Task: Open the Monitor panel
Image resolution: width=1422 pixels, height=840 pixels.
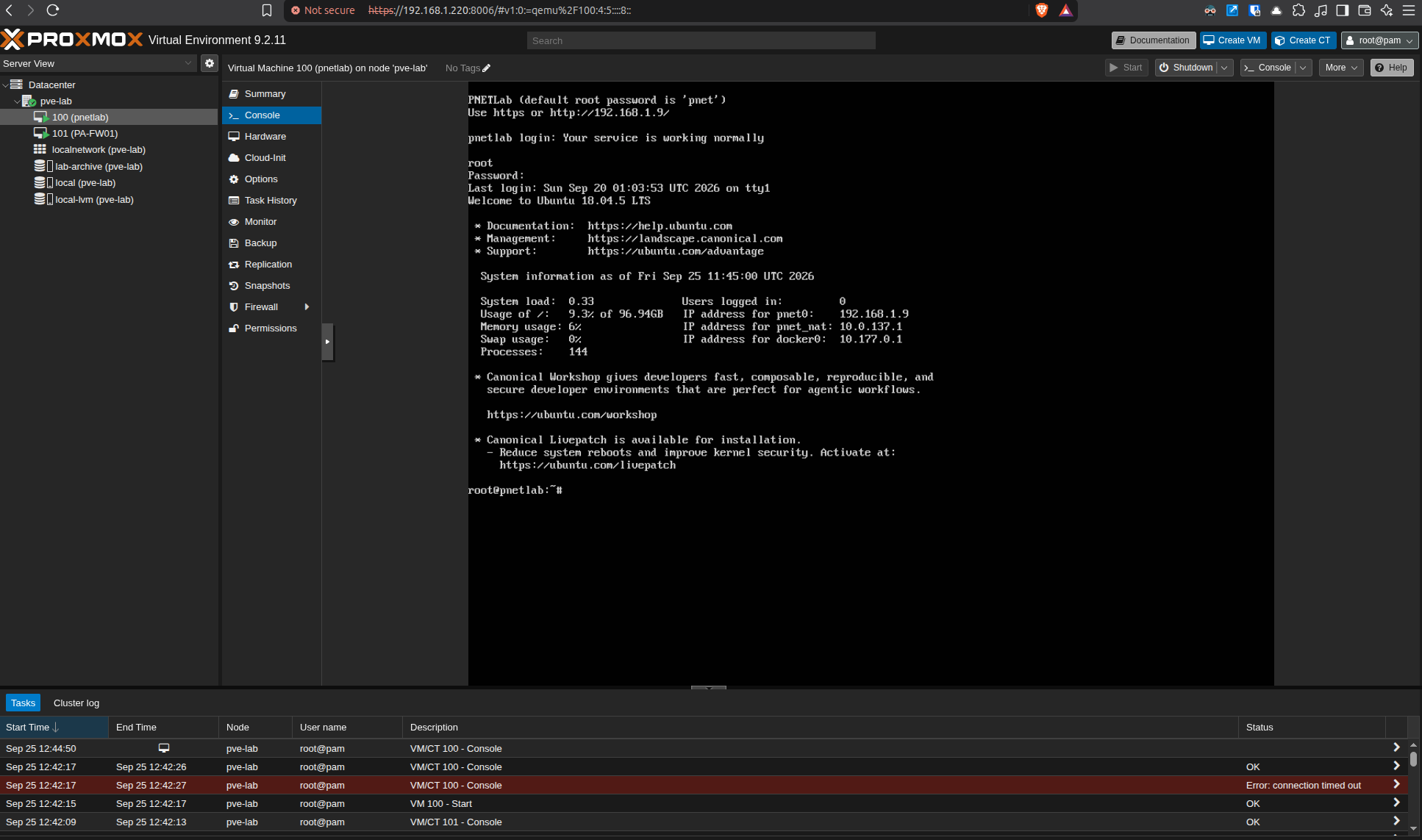Action: tap(271, 222)
